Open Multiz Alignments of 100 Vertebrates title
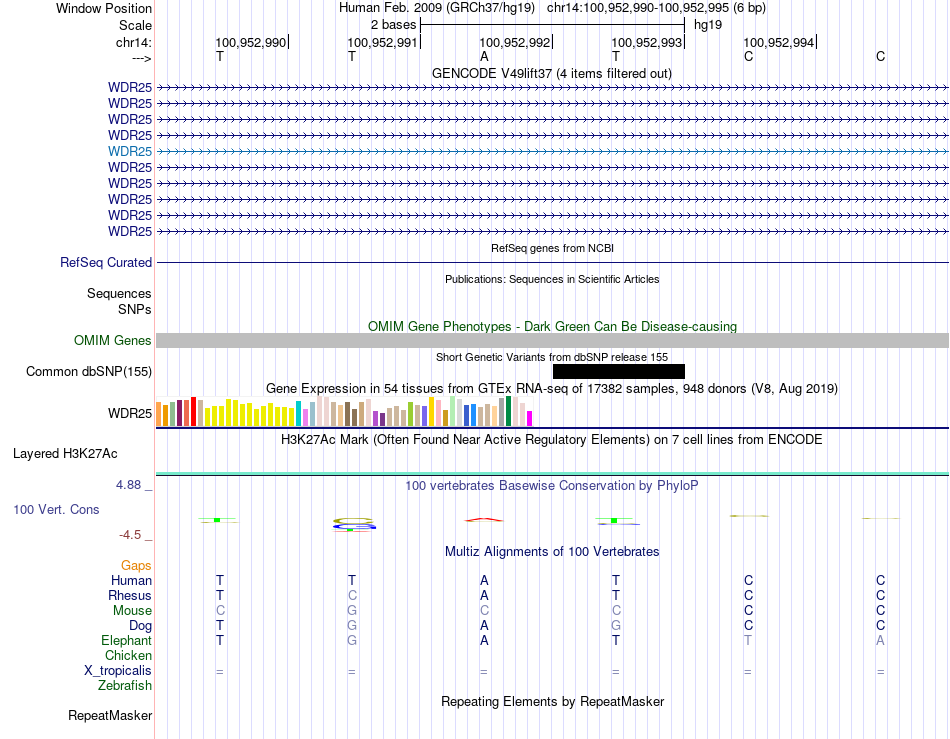 (552, 551)
